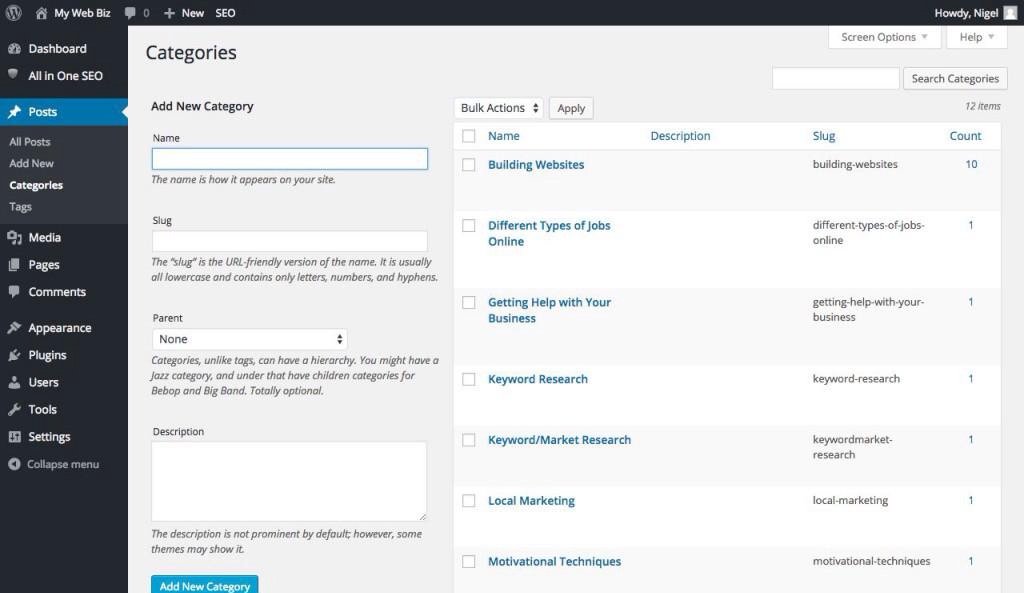1024x593 pixels.
Task: Tick the Local Marketing checkbox
Action: pos(468,501)
